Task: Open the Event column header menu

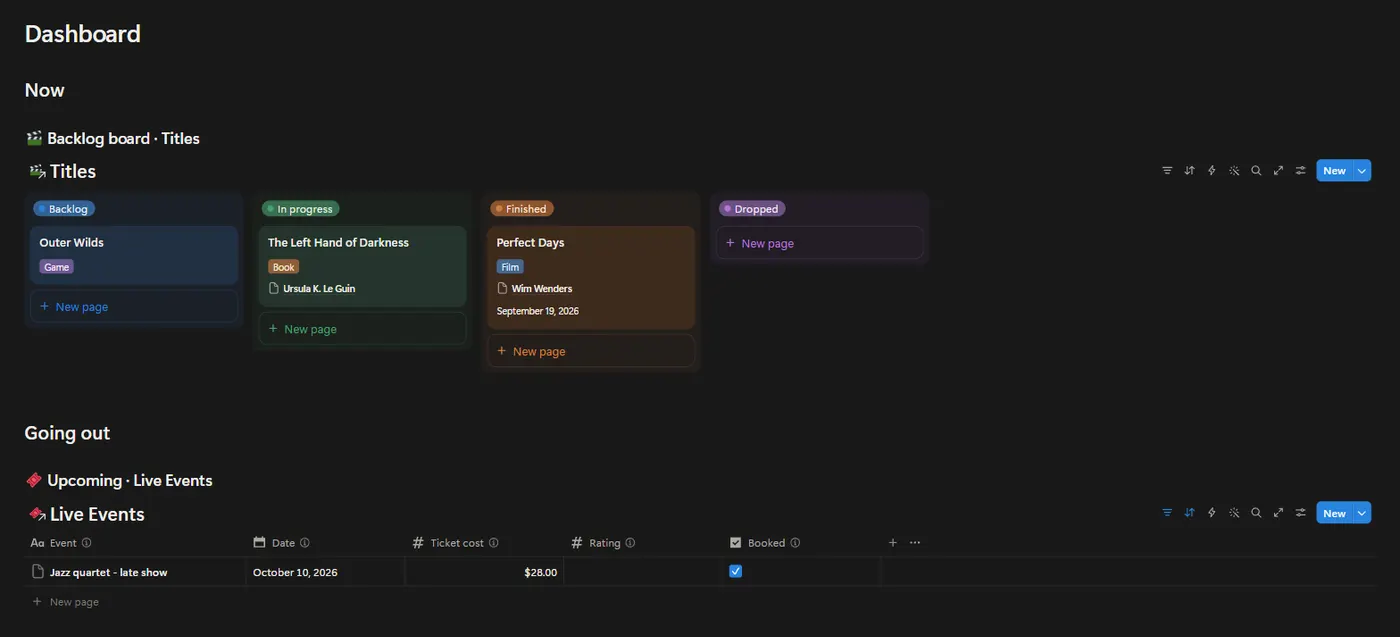Action: pyautogui.click(x=62, y=543)
